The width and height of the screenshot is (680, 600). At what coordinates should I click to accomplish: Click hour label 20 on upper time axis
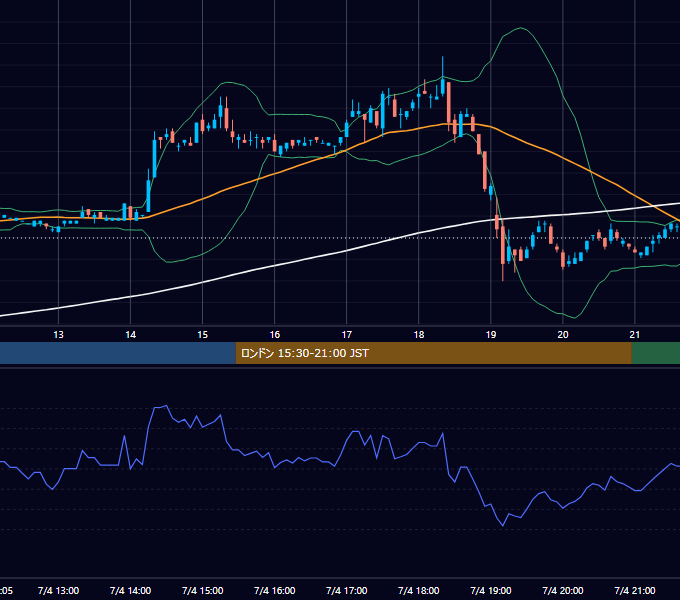coord(562,335)
